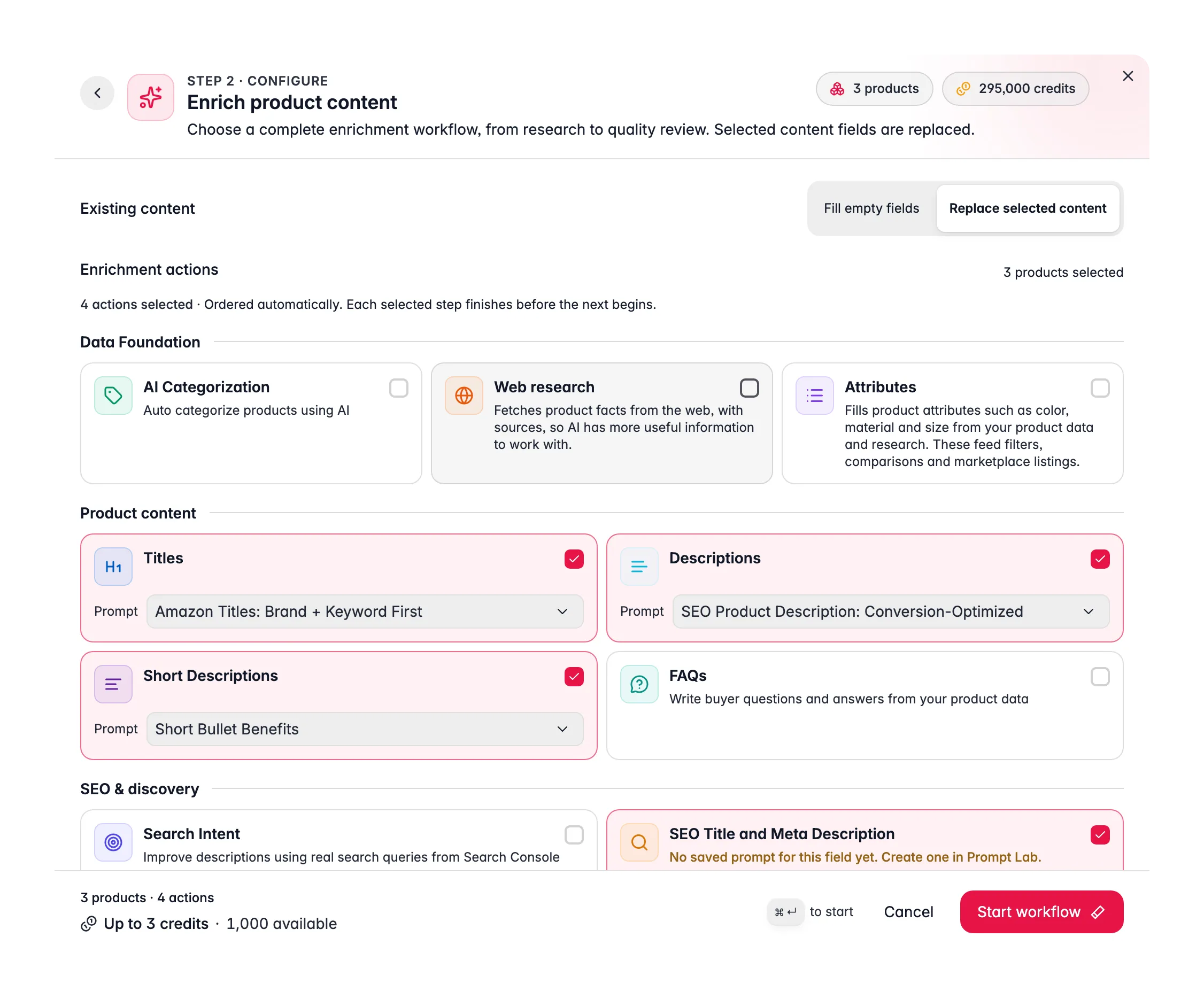Image resolution: width=1204 pixels, height=1007 pixels.
Task: Tick the Attributes checkbox
Action: pos(1100,388)
